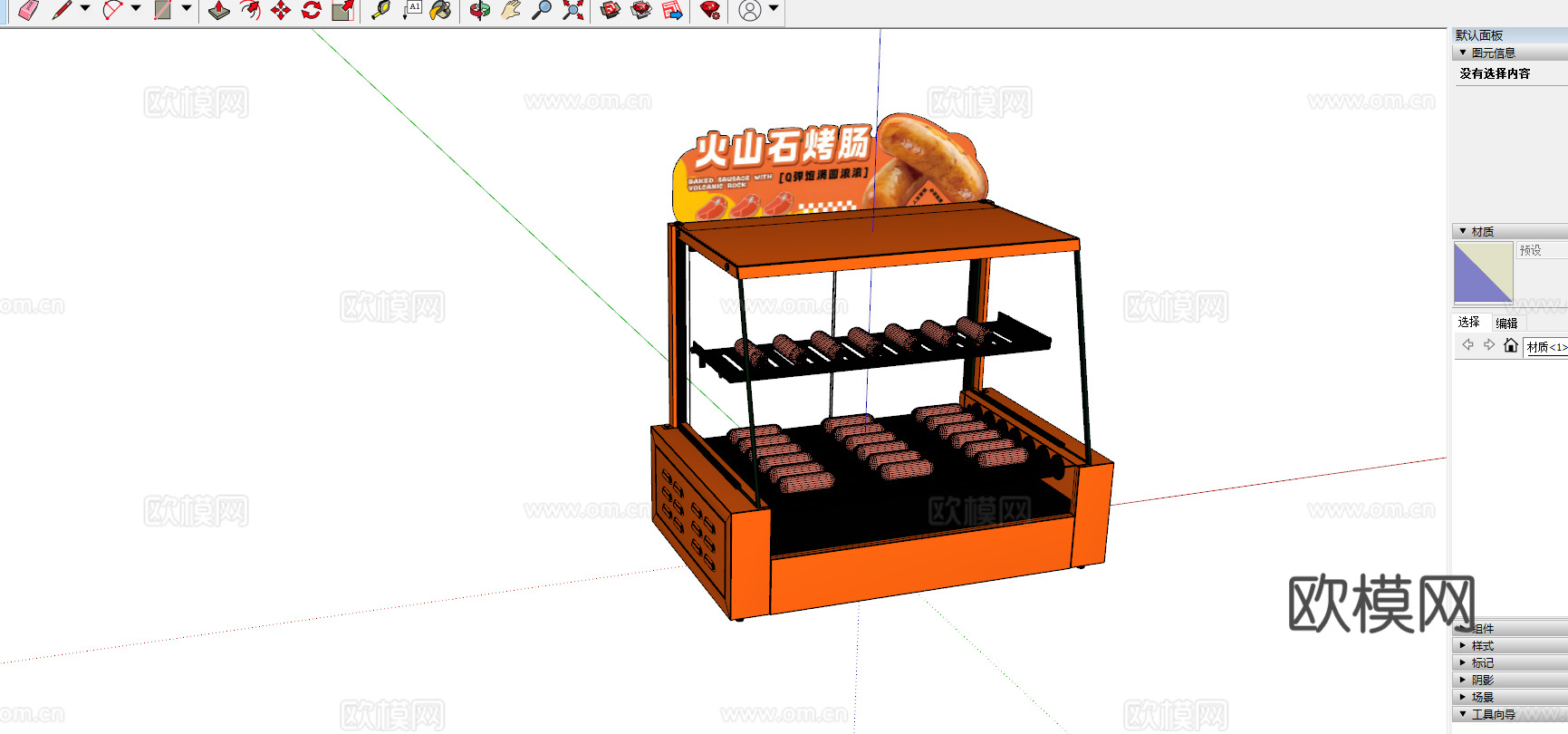
Task: Click the 默认面板 tray title
Action: coord(1479,35)
